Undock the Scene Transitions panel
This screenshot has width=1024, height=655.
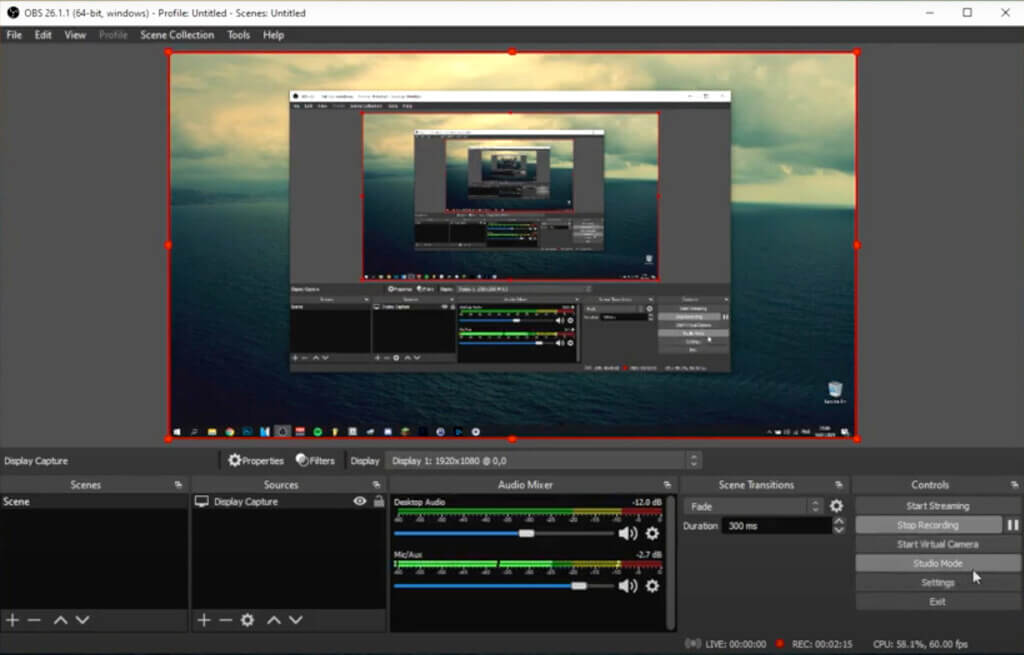839,485
